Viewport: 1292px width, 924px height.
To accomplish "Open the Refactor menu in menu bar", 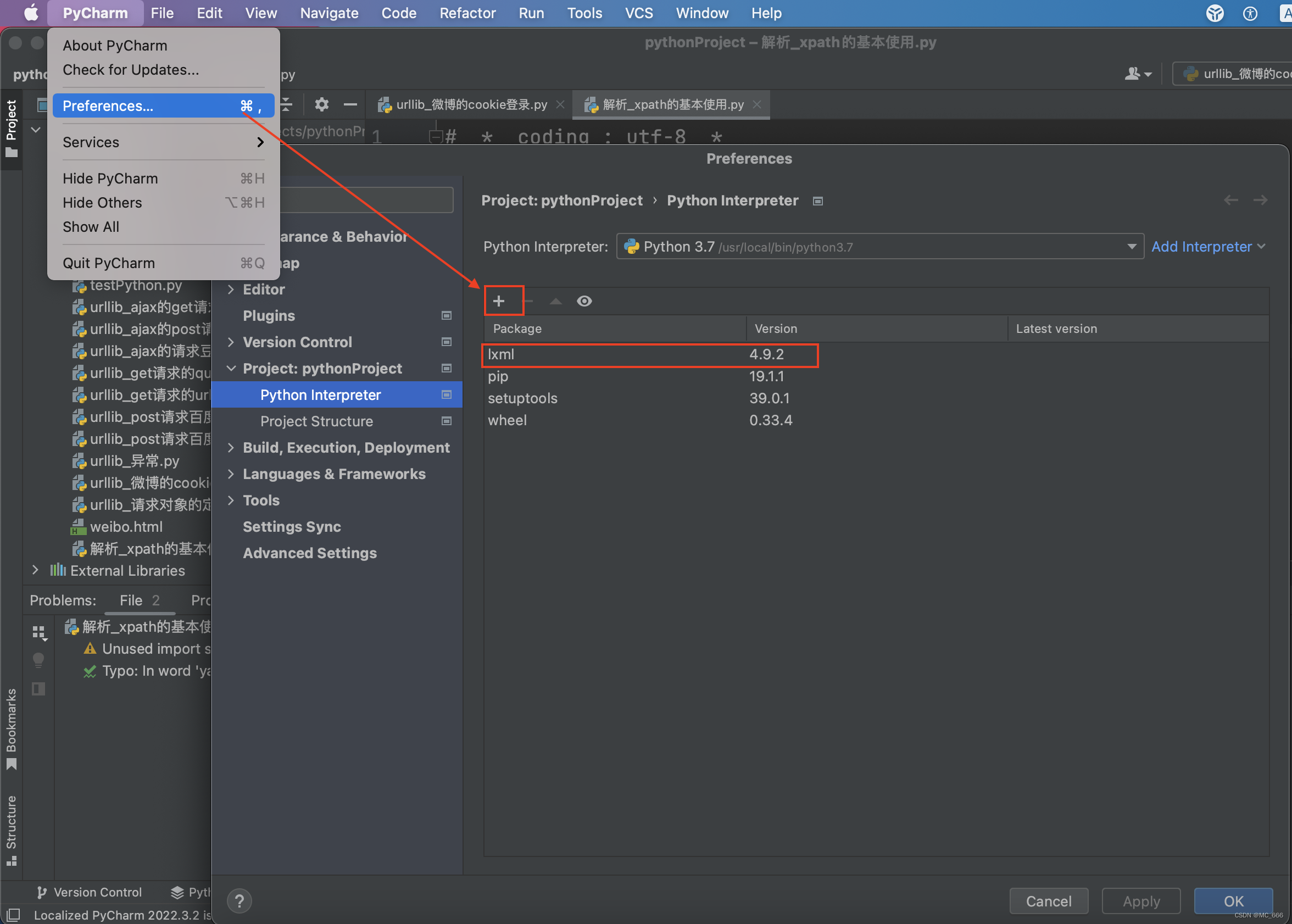I will pos(467,13).
